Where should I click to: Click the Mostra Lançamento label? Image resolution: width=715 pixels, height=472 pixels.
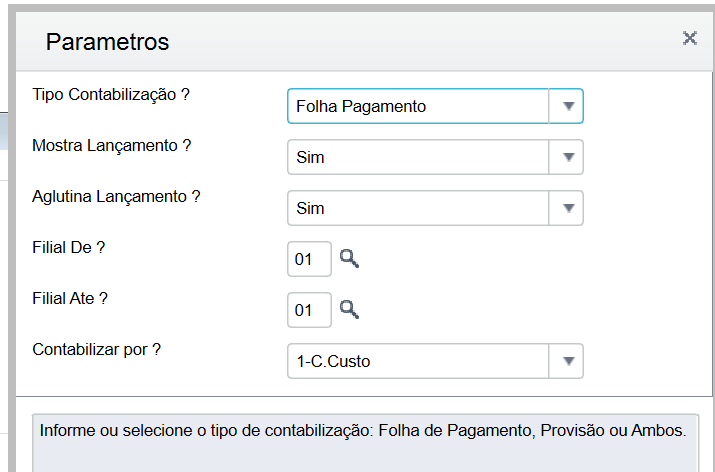click(x=111, y=146)
